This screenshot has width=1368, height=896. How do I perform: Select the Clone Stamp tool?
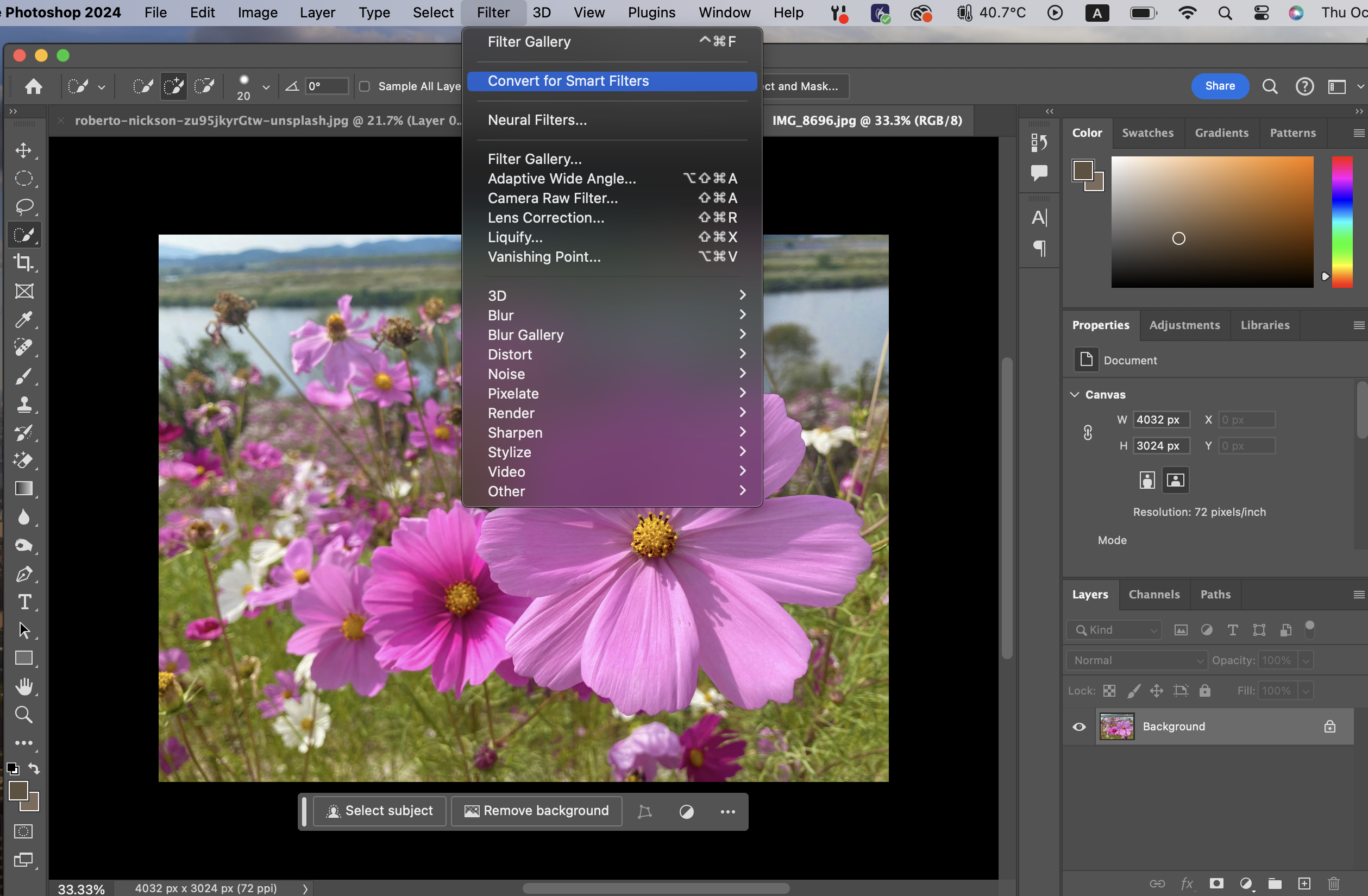click(23, 405)
